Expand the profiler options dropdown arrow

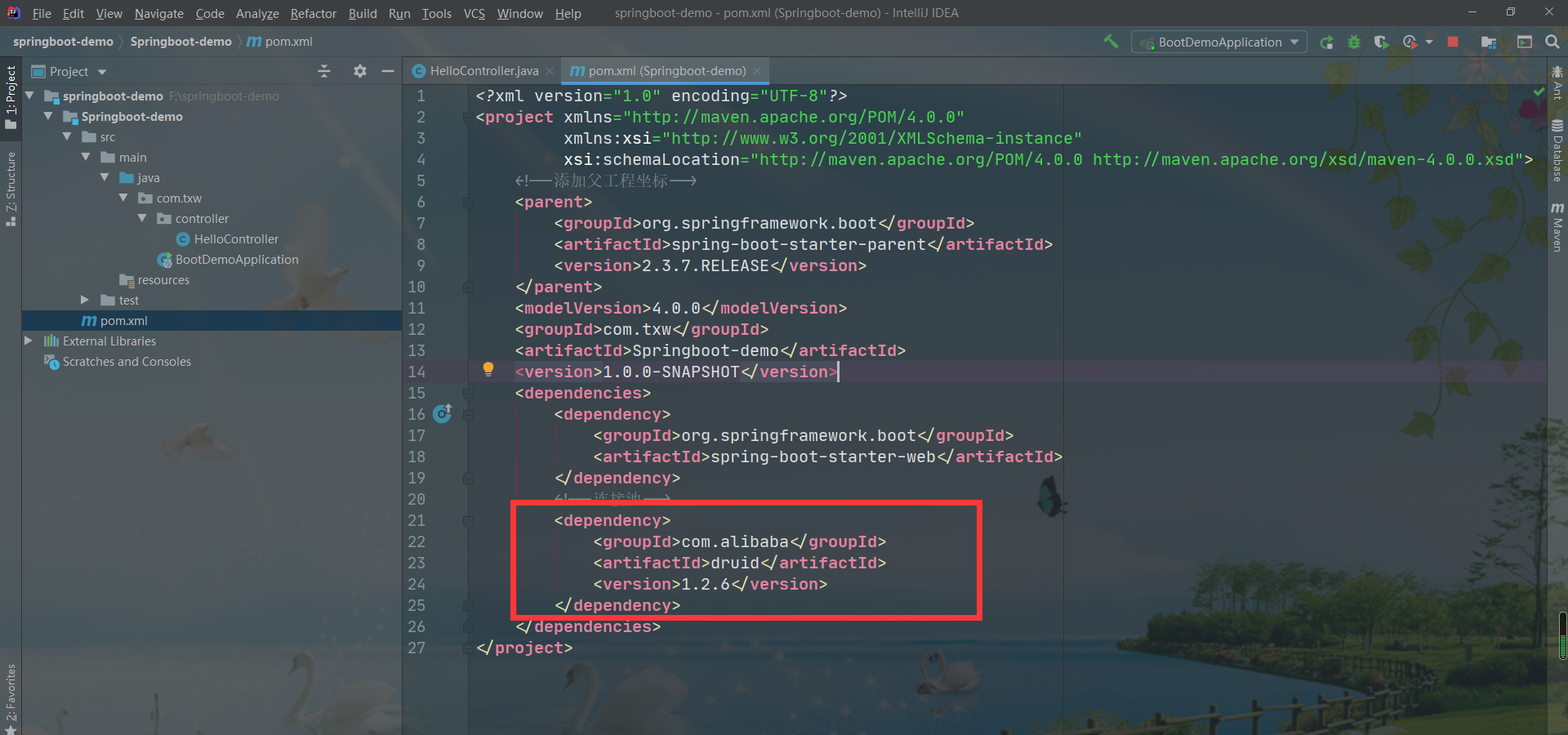[1429, 42]
